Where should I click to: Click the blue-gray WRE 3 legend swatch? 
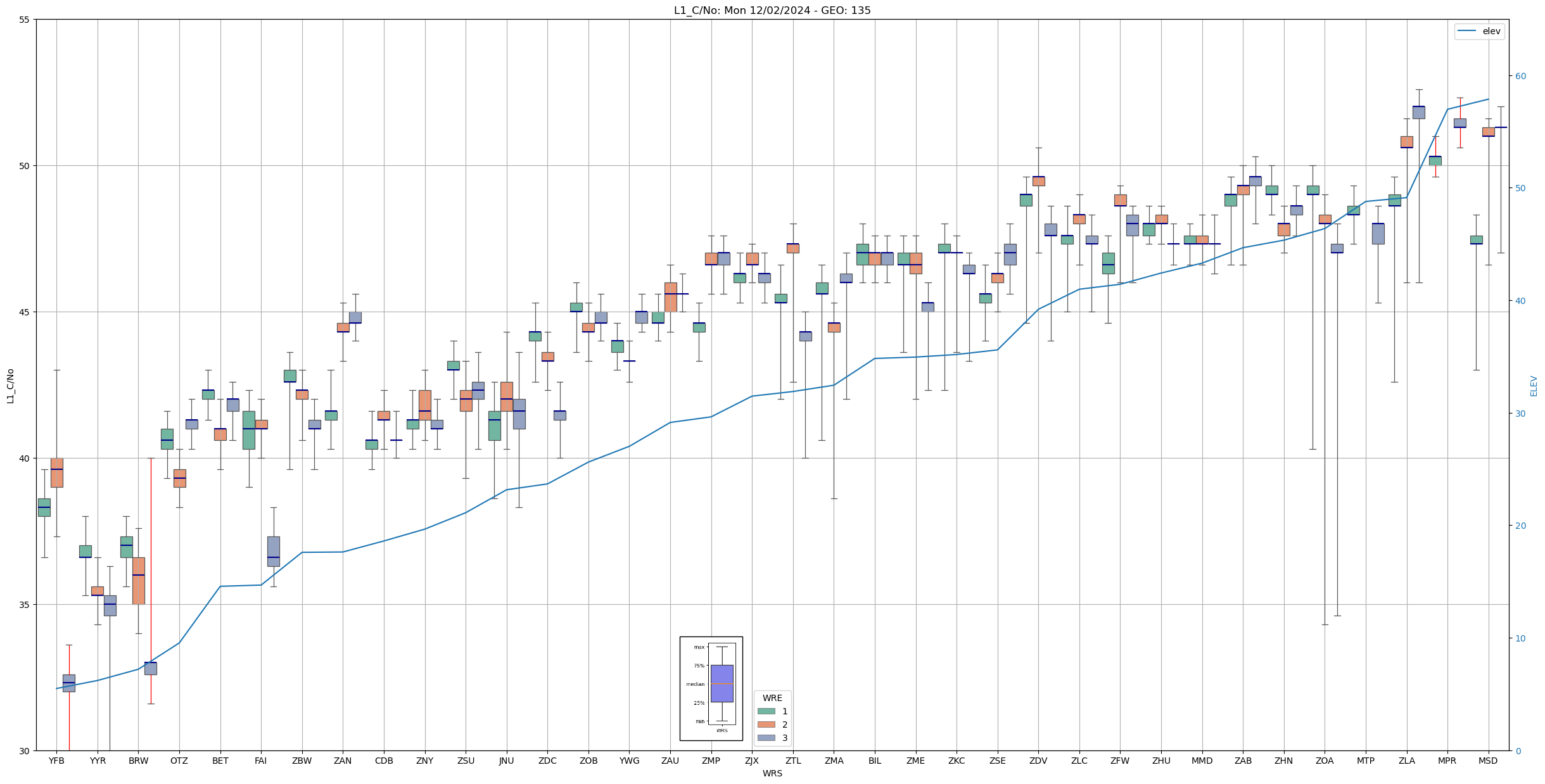coord(766,738)
